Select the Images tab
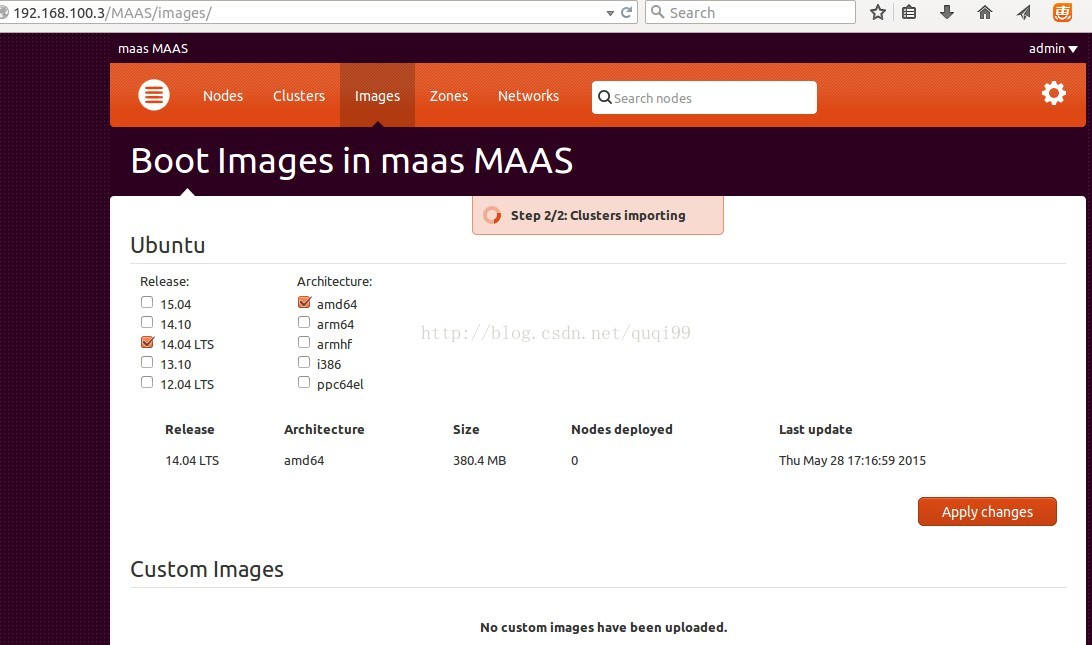Image resolution: width=1092 pixels, height=645 pixels. coord(377,95)
